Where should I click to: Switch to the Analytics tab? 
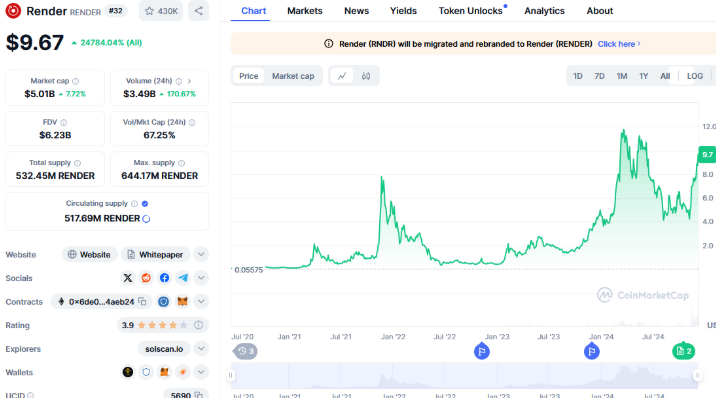coord(544,11)
